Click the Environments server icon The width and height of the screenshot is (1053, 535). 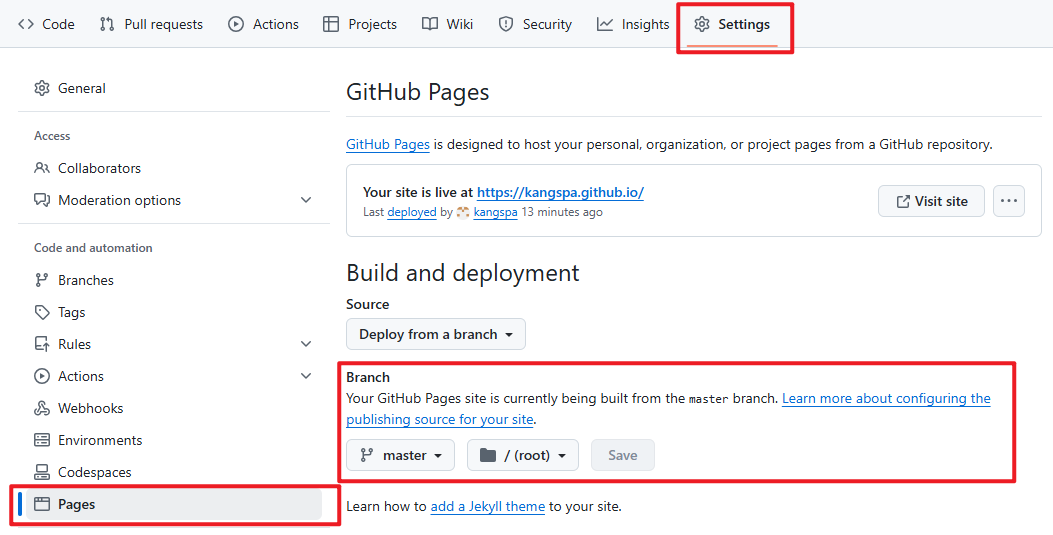(x=42, y=440)
